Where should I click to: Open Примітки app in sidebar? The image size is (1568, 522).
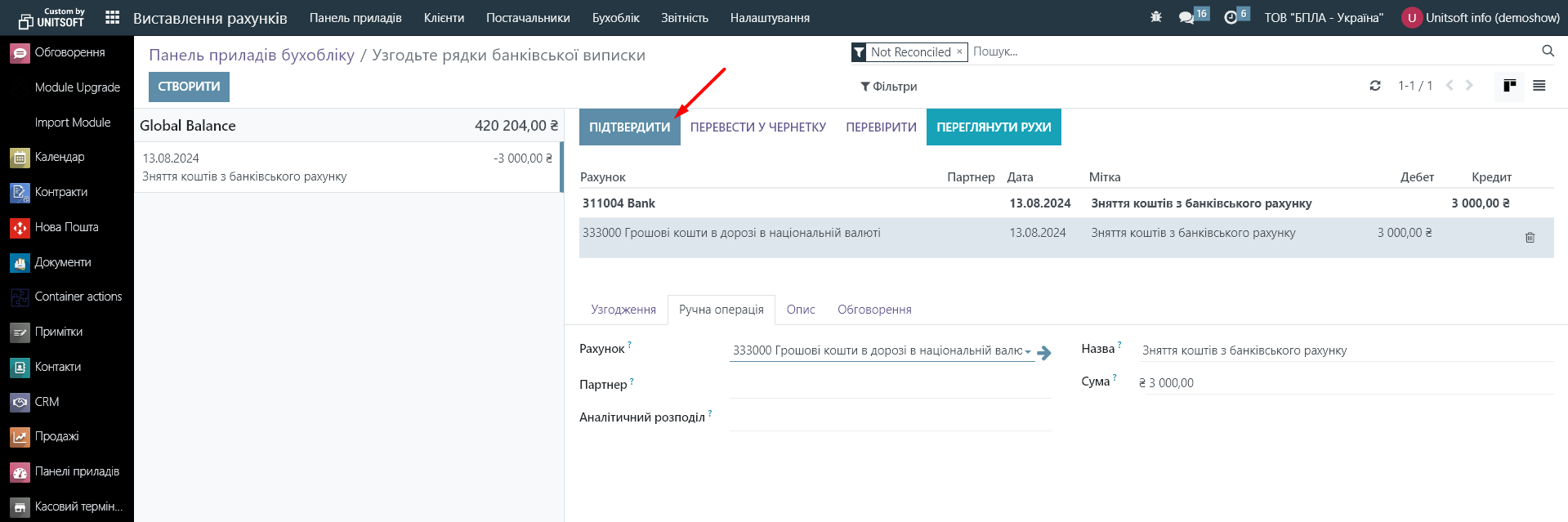pyautogui.click(x=67, y=332)
